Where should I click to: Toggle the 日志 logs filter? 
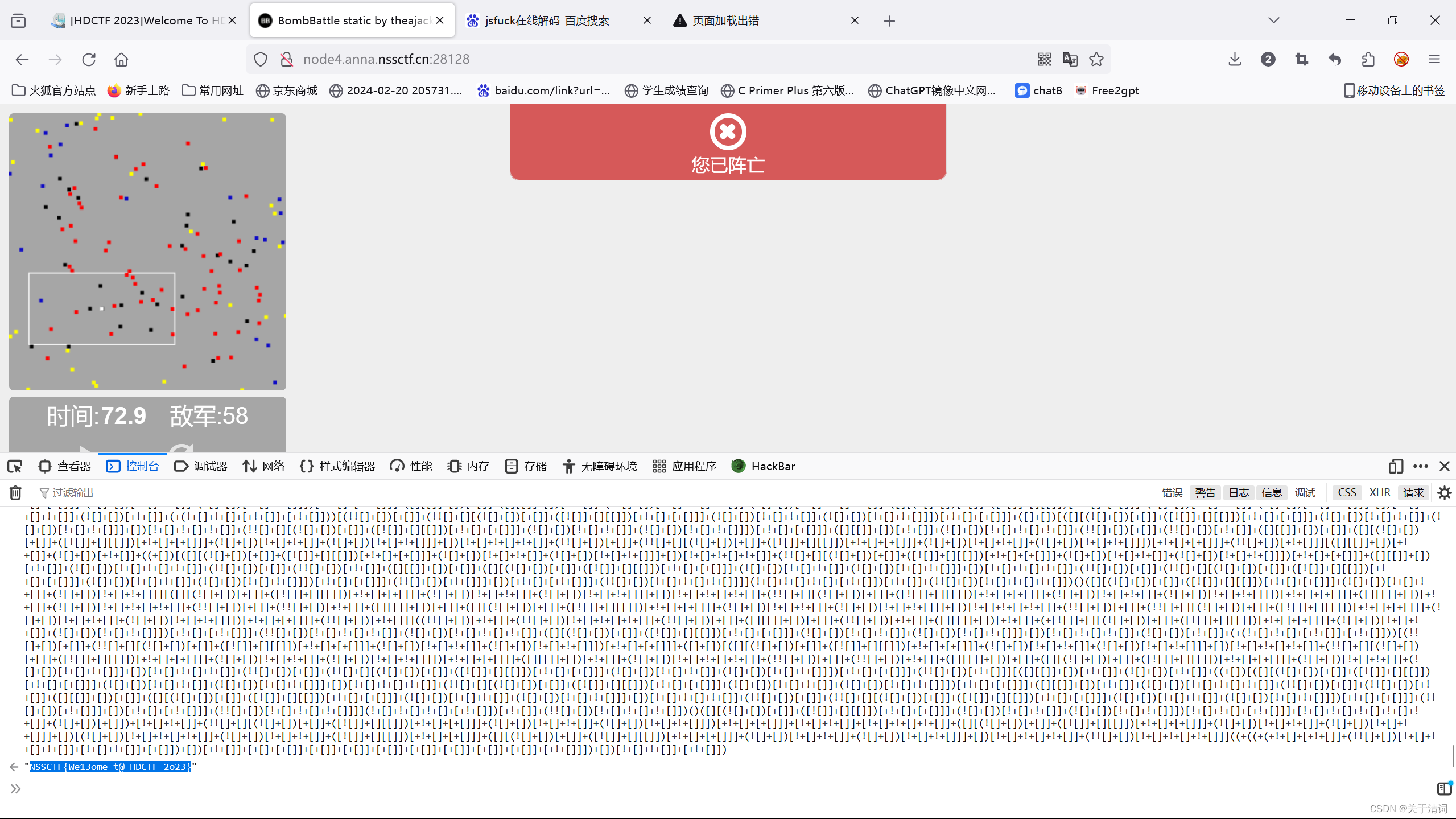1239,493
